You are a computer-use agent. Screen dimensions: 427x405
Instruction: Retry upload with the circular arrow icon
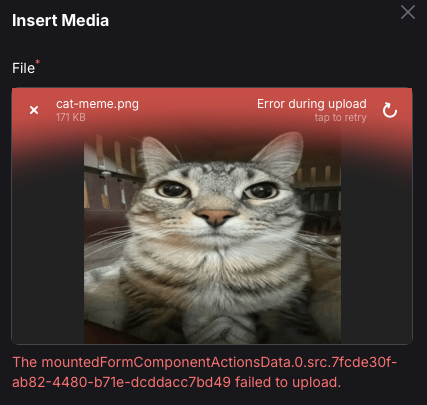coord(390,110)
